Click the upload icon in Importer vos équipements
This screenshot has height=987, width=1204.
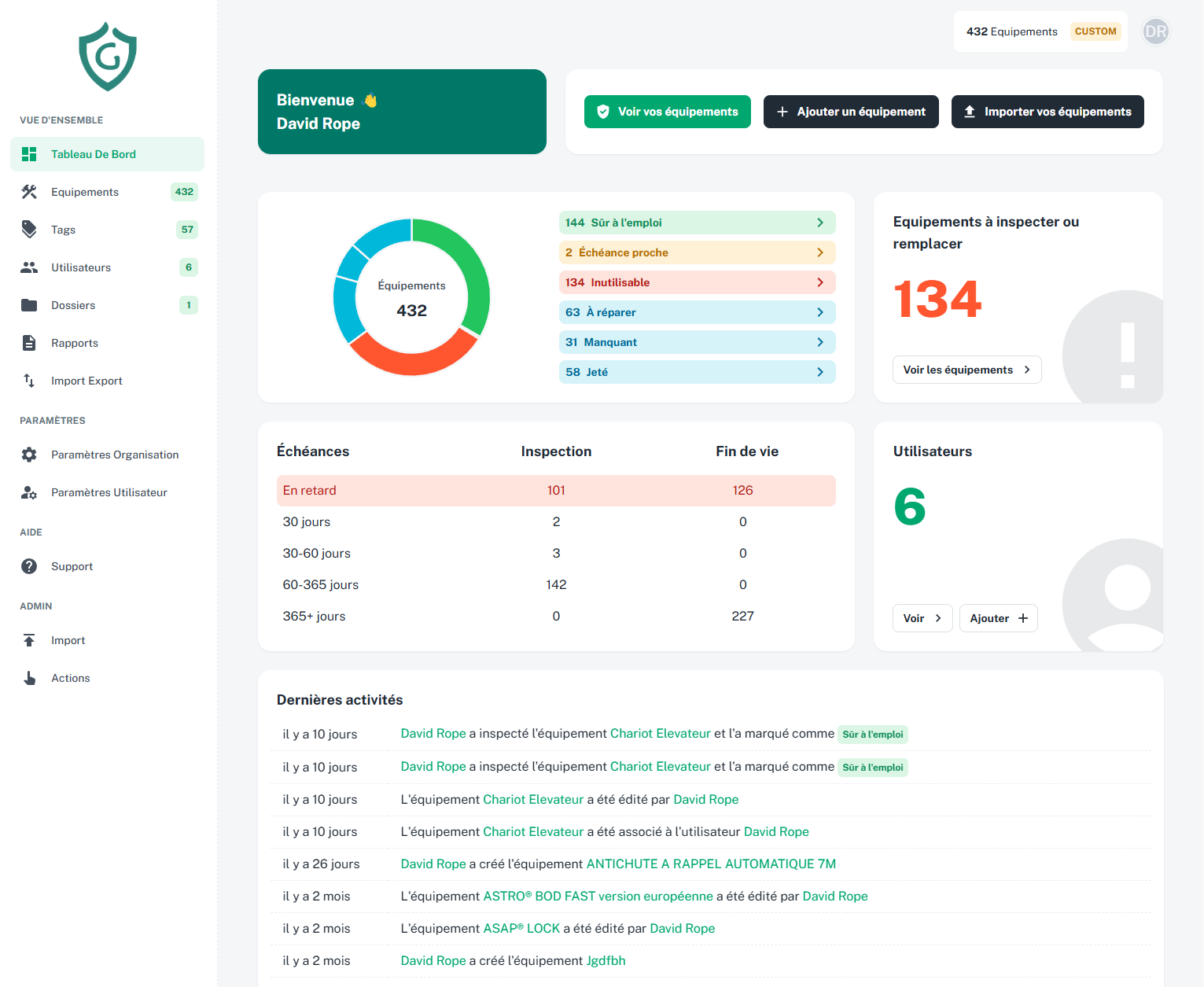970,112
